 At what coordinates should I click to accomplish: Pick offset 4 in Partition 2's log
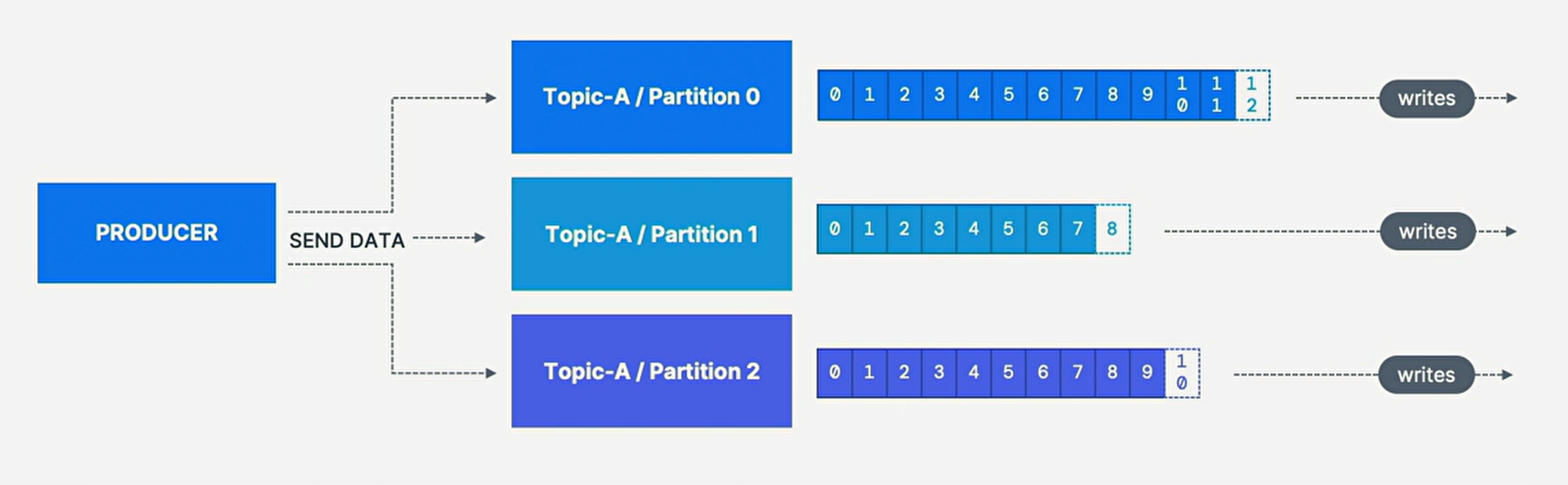click(x=973, y=373)
